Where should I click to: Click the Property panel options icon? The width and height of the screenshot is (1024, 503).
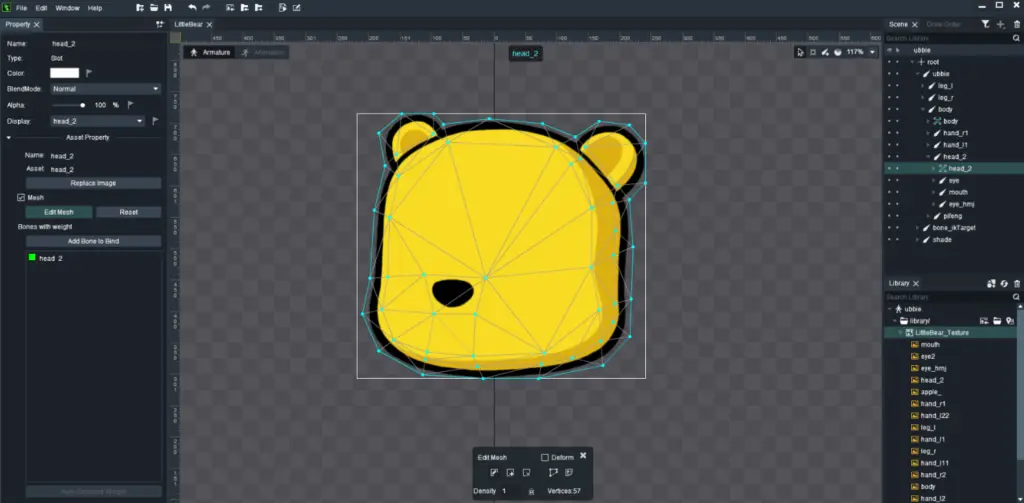point(160,24)
